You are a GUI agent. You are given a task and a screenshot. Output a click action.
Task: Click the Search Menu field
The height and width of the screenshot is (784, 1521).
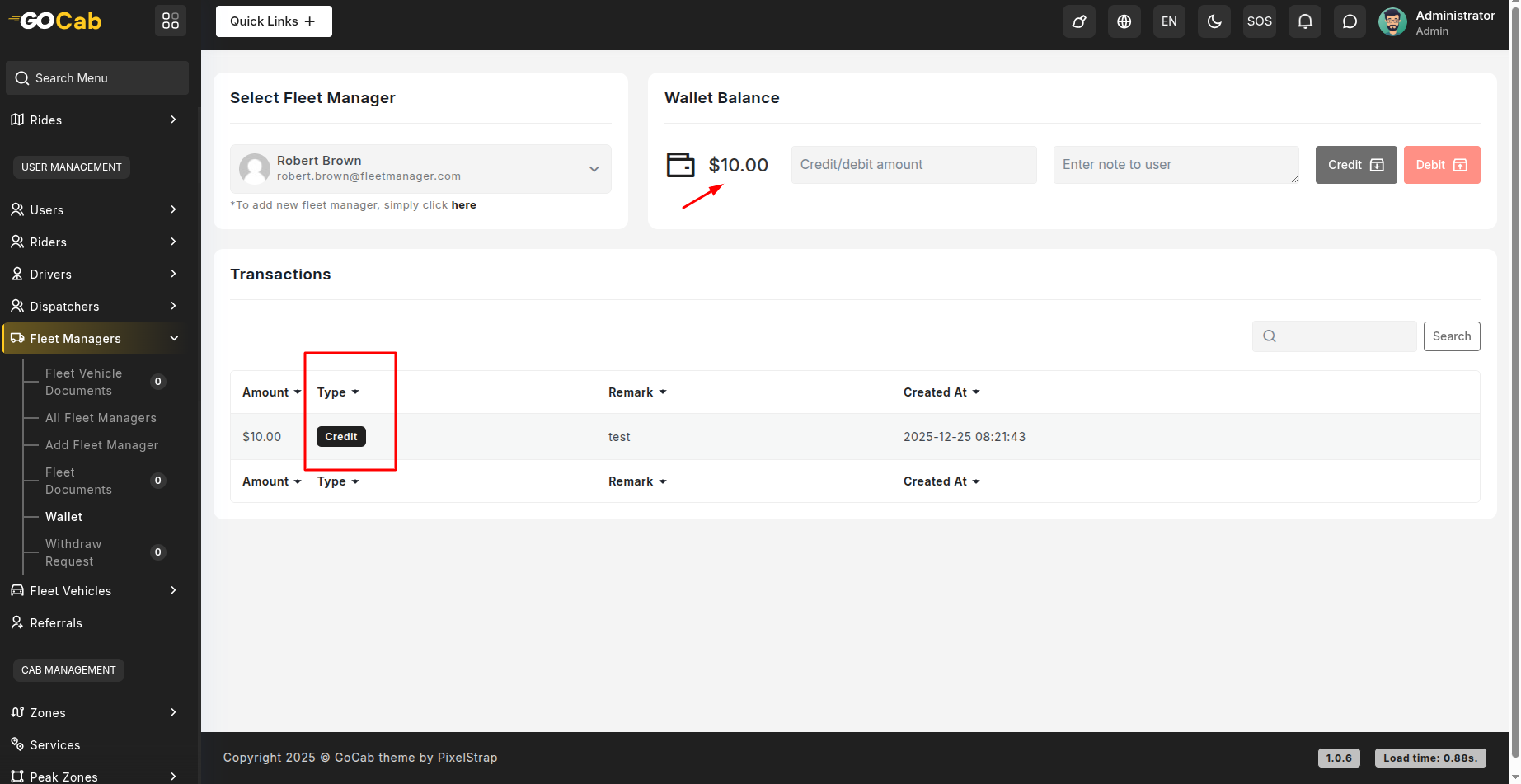[x=97, y=78]
